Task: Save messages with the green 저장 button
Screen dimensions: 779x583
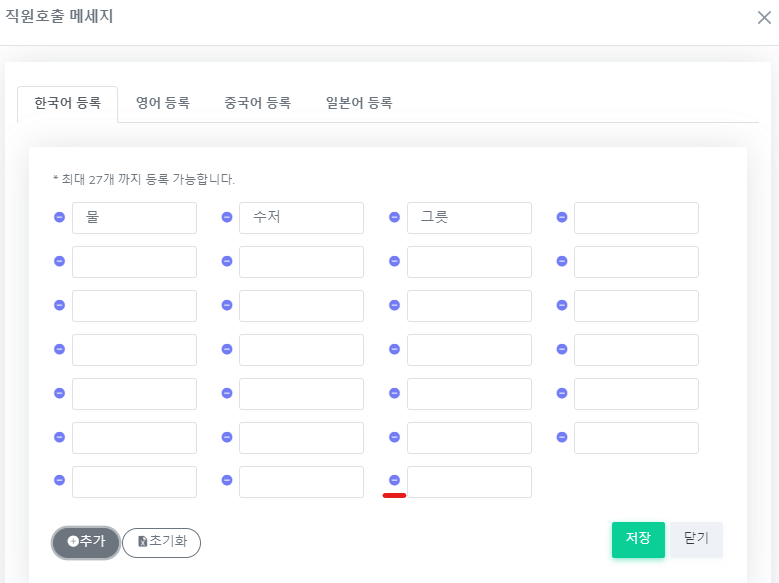Action: (x=638, y=539)
